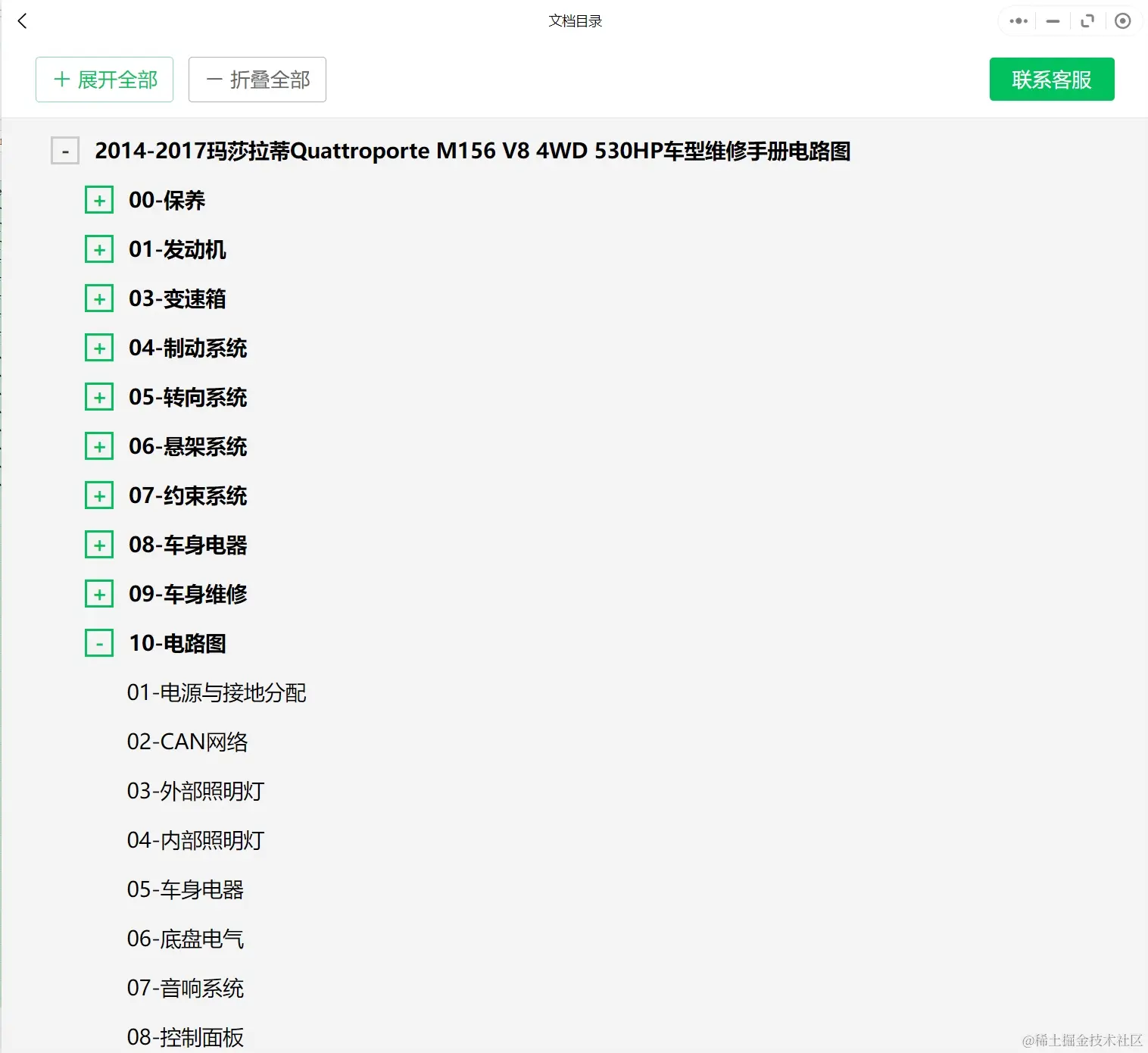Open 08-控制面板 document
Image resolution: width=1148 pixels, height=1053 pixels.
point(186,1037)
